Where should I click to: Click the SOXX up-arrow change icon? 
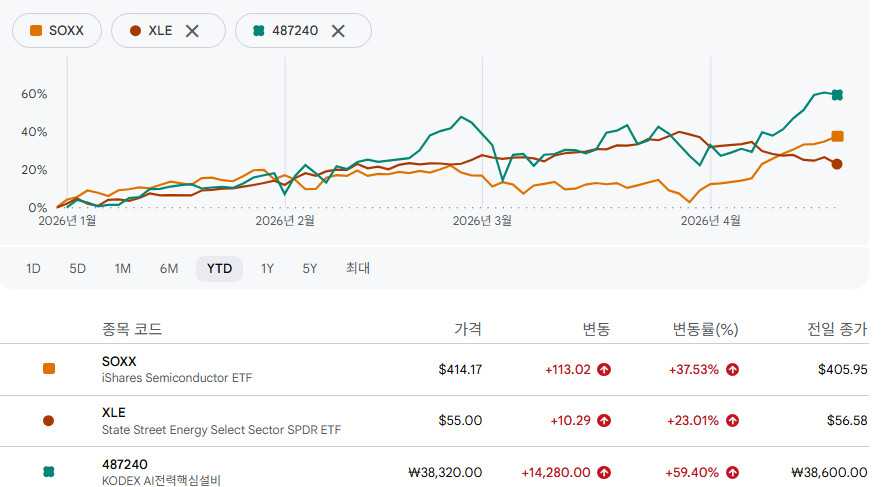click(604, 369)
